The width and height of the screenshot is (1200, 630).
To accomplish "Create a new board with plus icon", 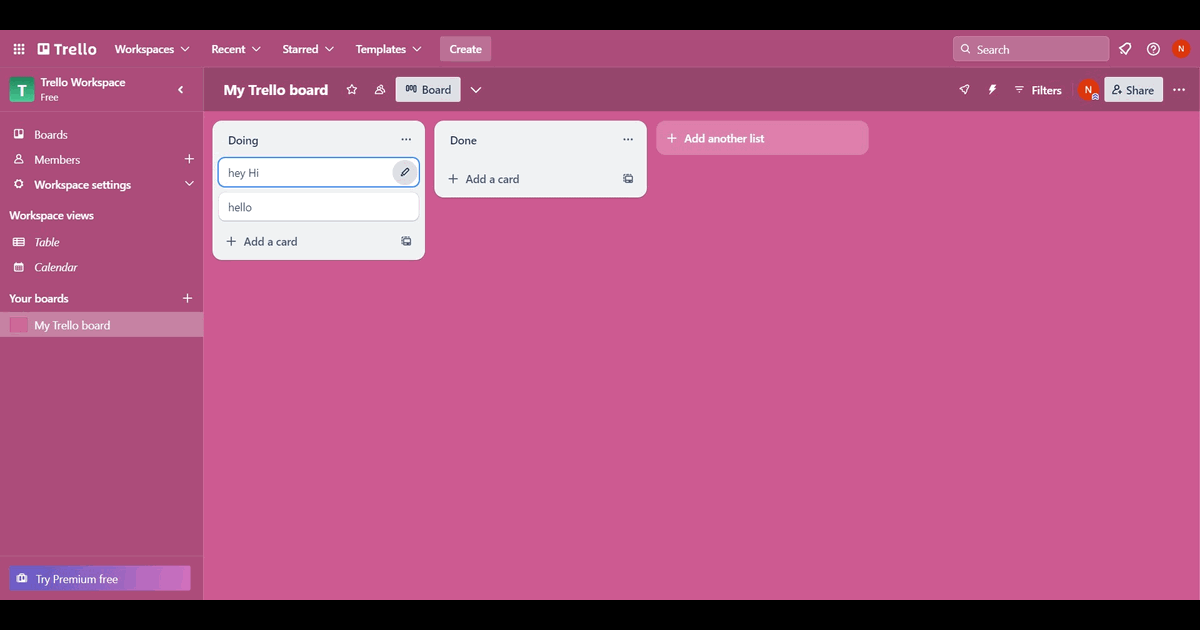I will [187, 298].
